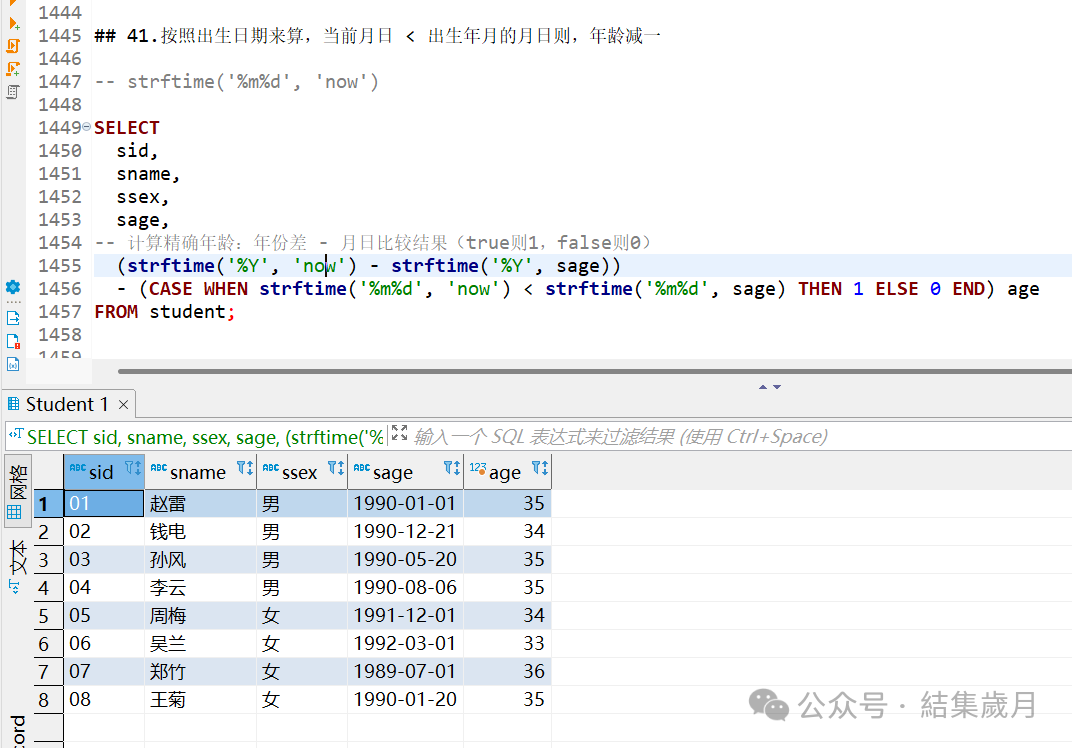Click the name cell 吴兰
The width and height of the screenshot is (1072, 748).
(200, 644)
